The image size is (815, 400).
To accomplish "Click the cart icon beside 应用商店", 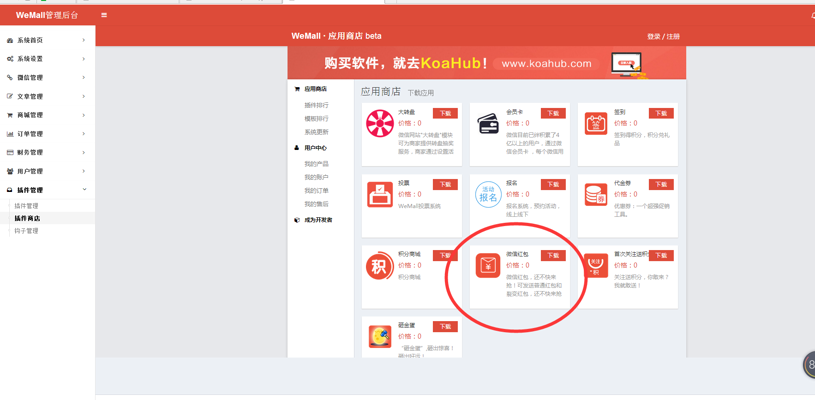I will tap(297, 89).
